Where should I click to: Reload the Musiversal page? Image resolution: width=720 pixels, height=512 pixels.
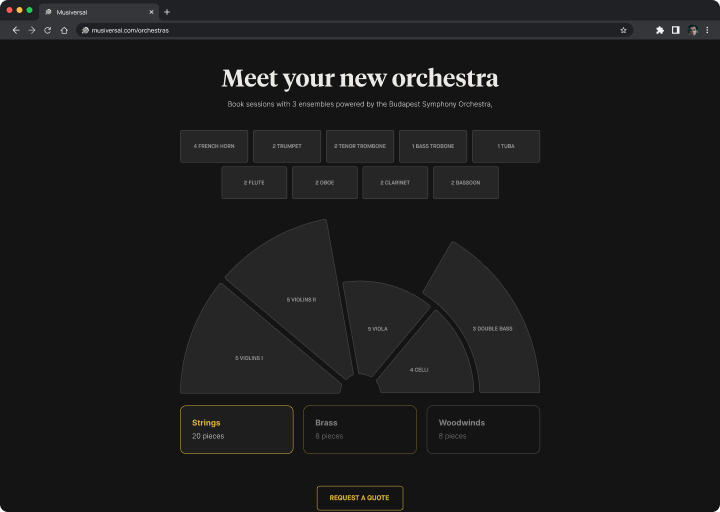click(47, 30)
